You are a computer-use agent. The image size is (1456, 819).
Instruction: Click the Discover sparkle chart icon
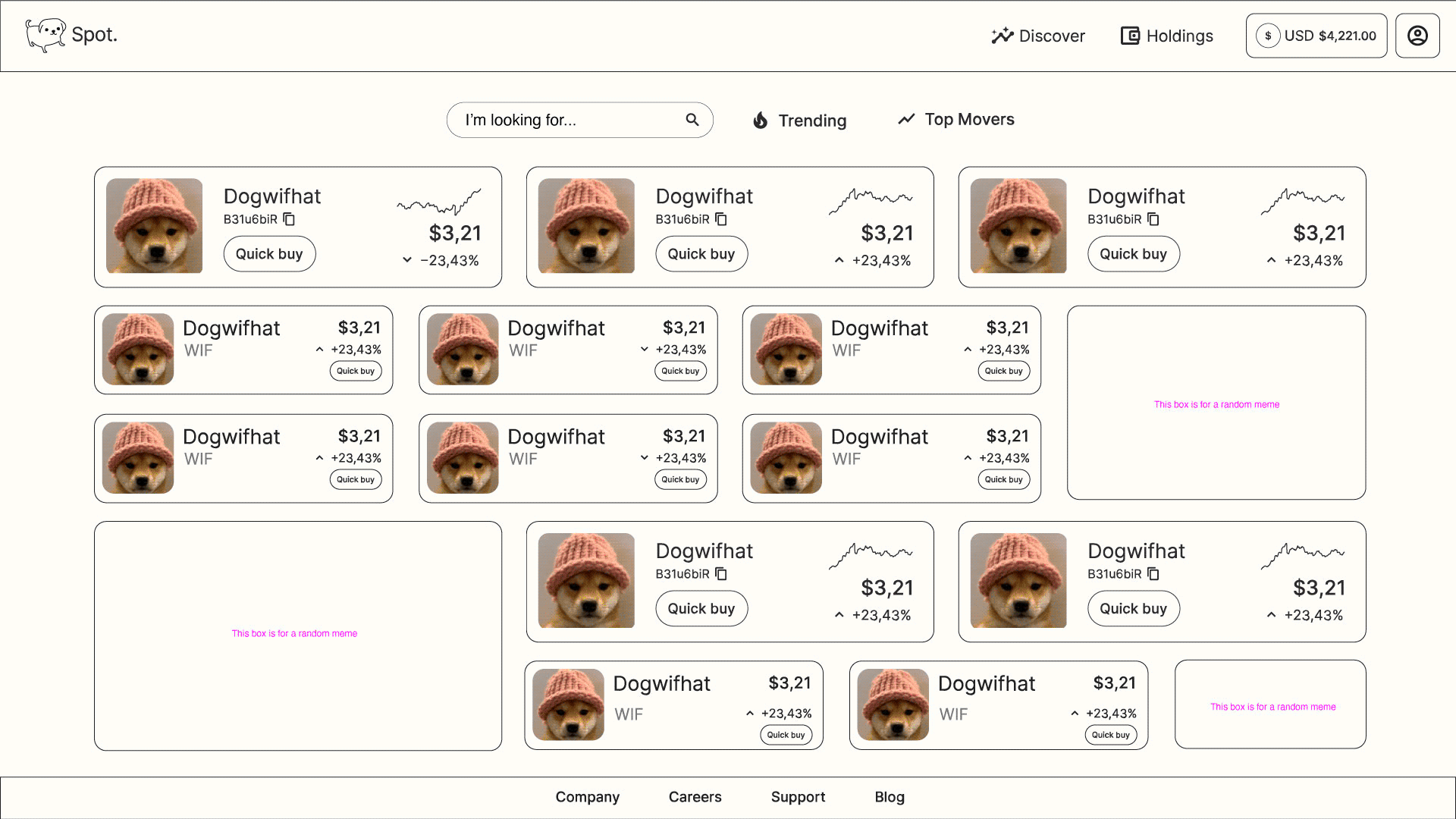coord(1002,36)
